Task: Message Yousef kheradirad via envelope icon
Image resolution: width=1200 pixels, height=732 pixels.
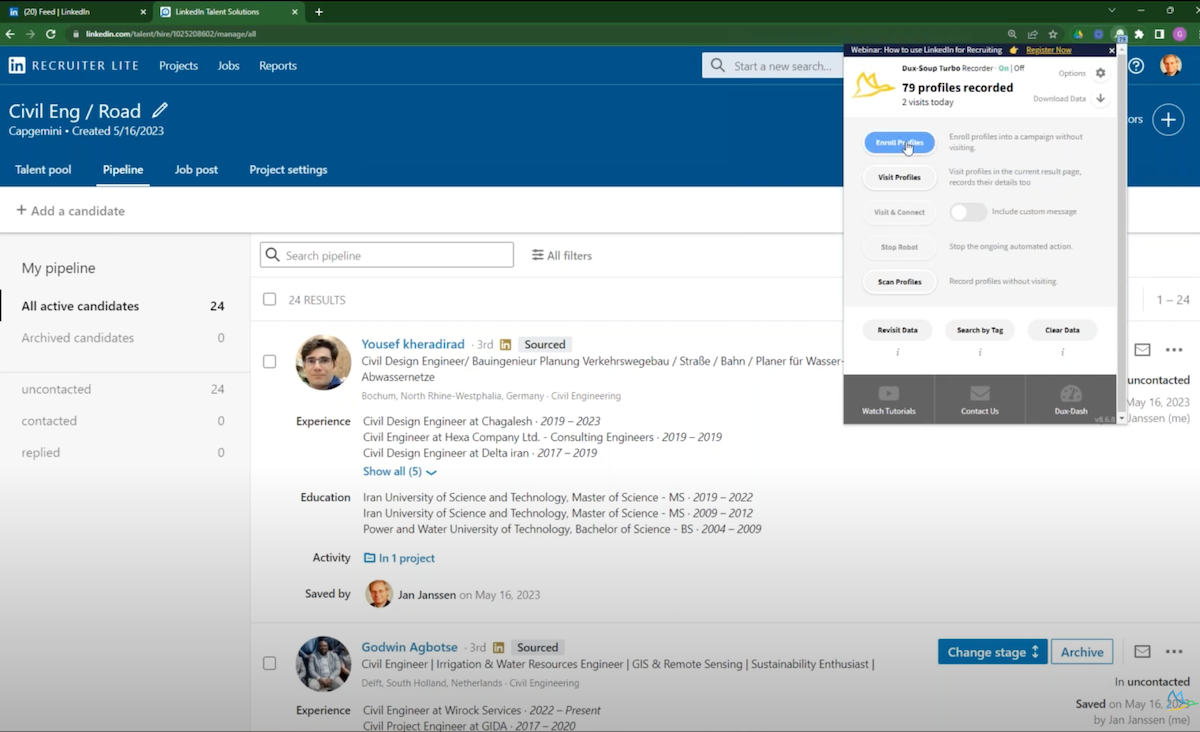Action: pos(1142,350)
